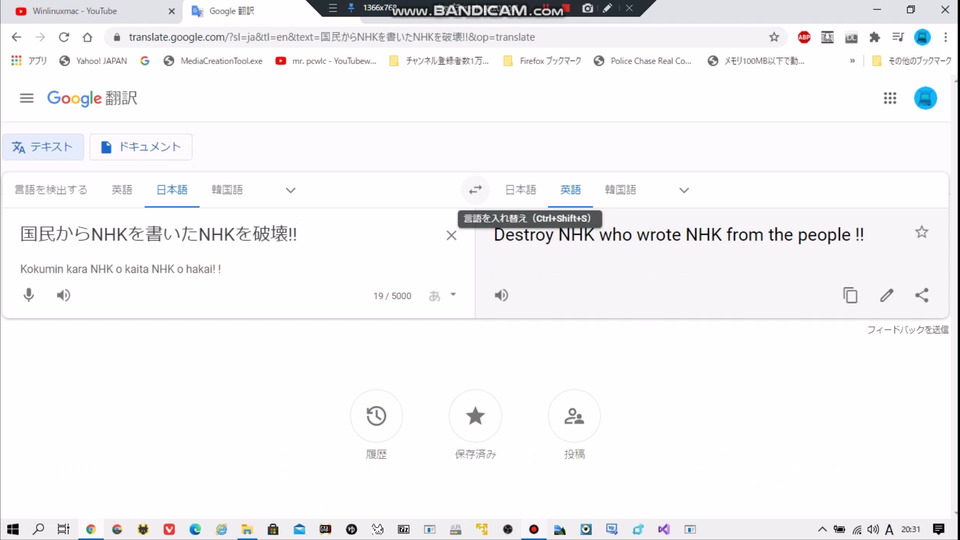
Task: Open the Windows Start menu
Action: 12,529
